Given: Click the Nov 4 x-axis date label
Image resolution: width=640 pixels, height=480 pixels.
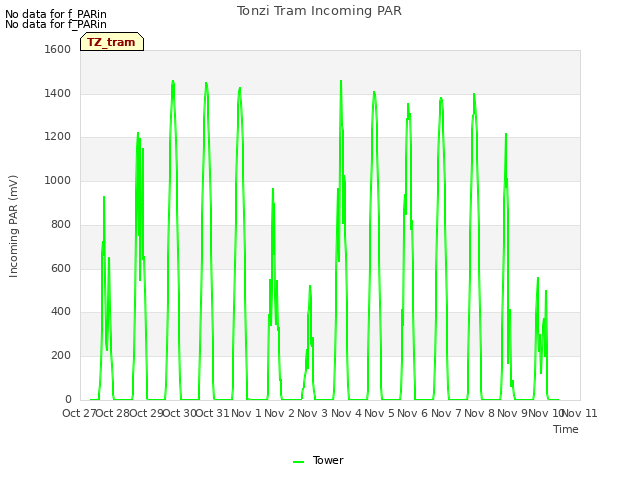Looking at the screenshot, I should pos(346,413).
